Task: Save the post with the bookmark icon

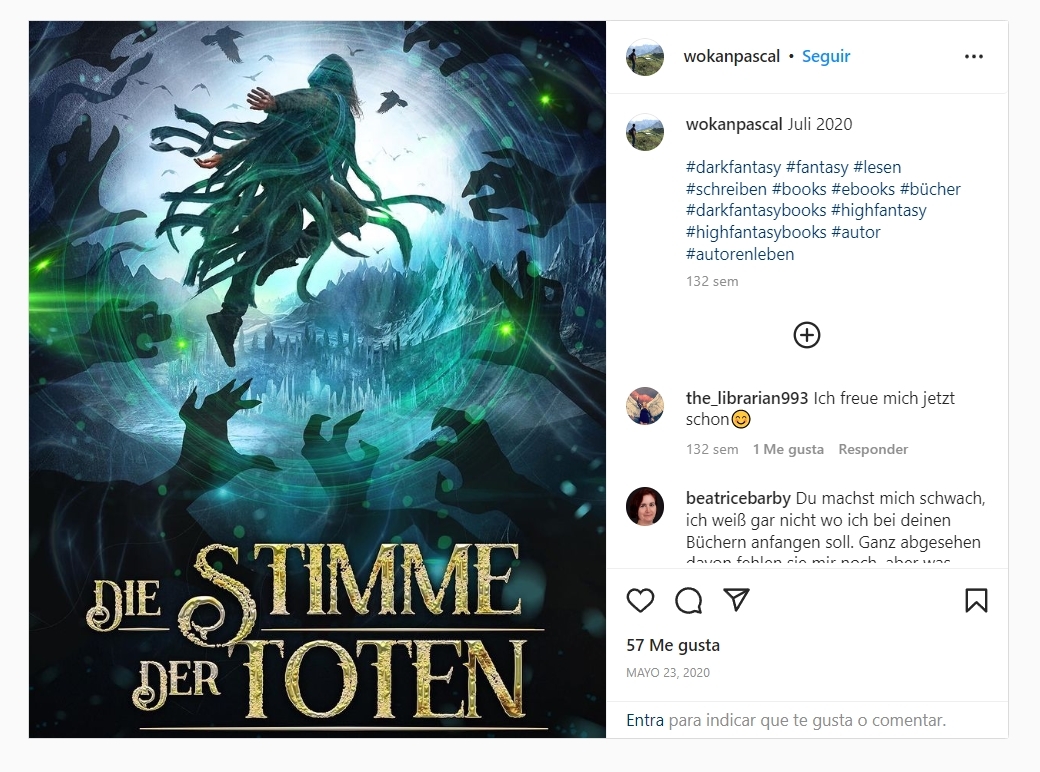Action: 976,600
